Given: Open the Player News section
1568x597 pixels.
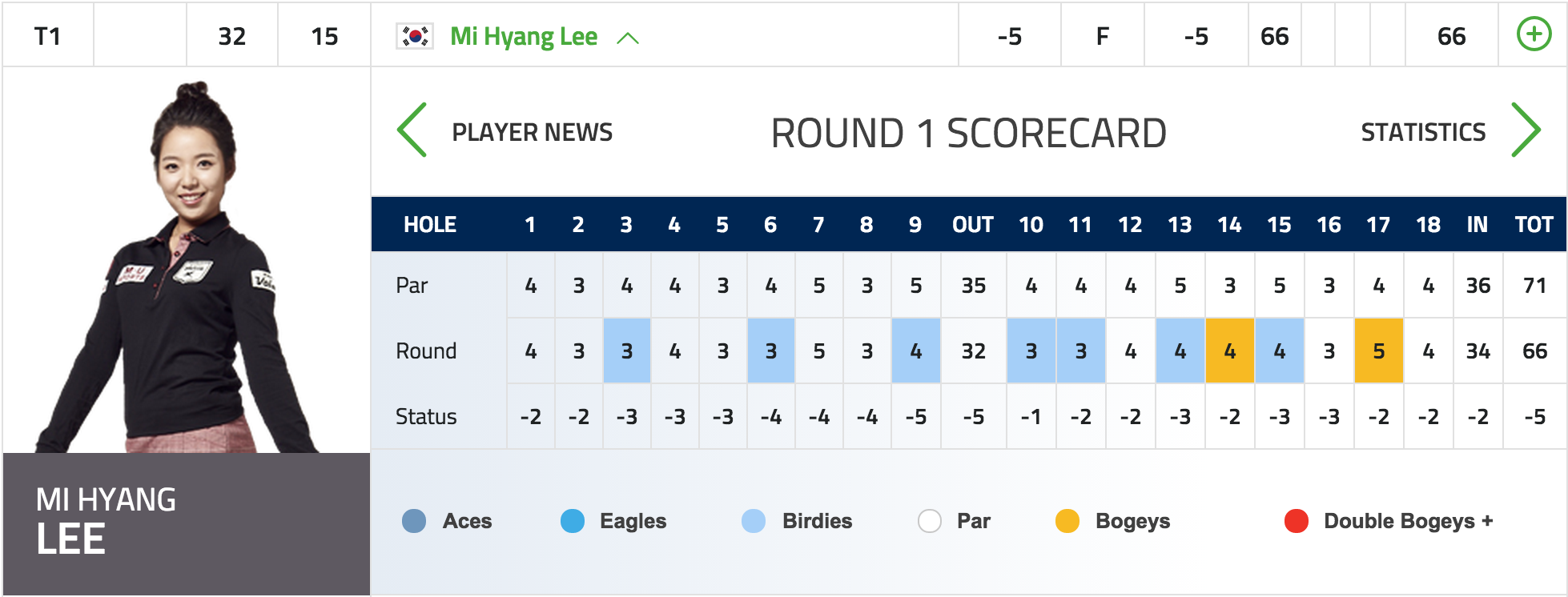Looking at the screenshot, I should [533, 132].
